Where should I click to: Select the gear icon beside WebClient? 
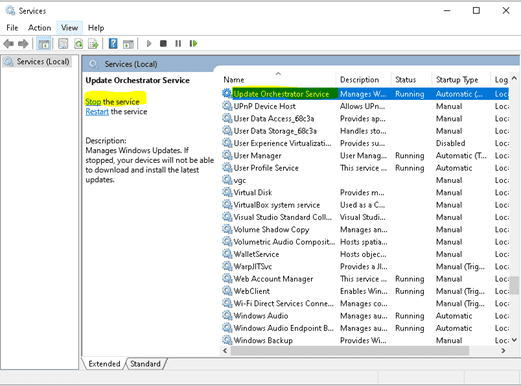[227, 291]
